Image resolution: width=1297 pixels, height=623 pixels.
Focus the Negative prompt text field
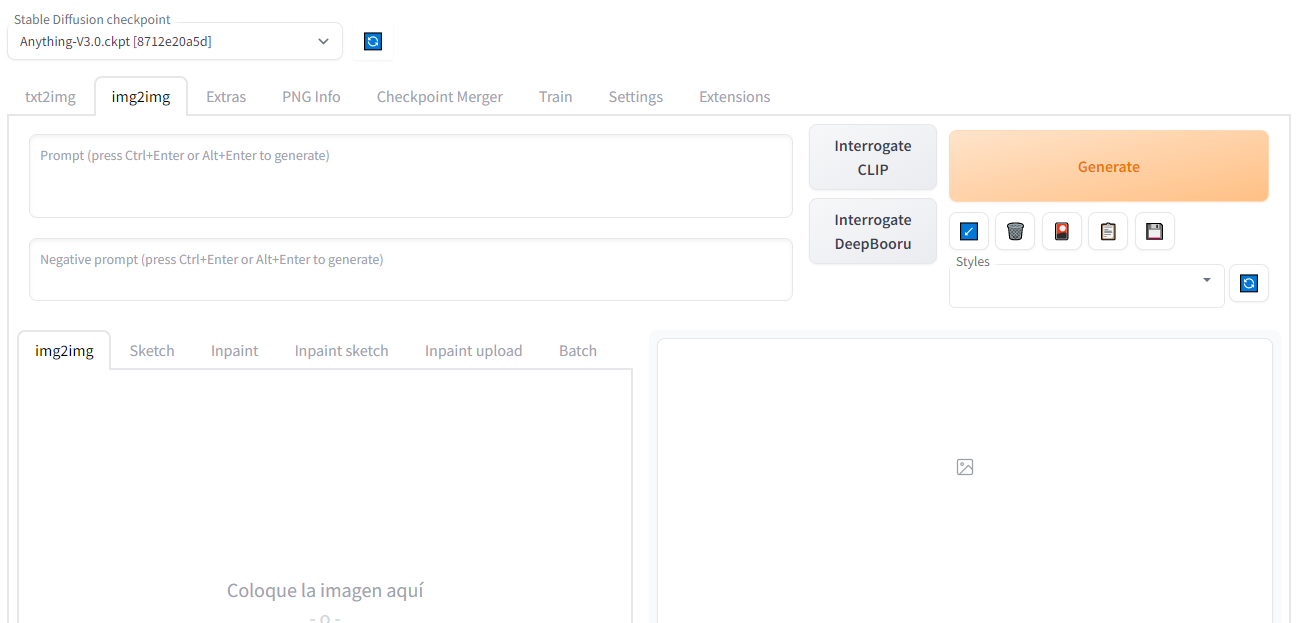(x=411, y=270)
